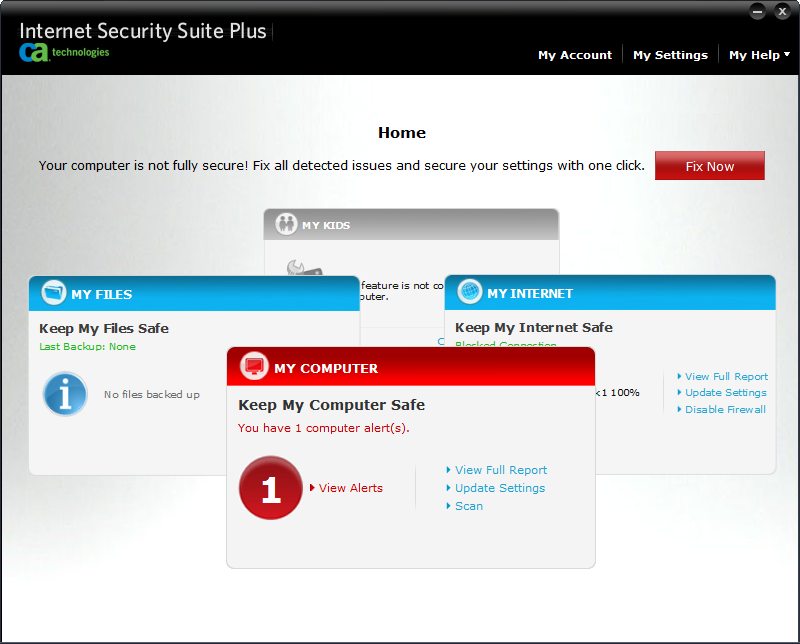Screen dimensions: 800x644
Task: Open Update Settings in My Internet panel
Action: 725,393
